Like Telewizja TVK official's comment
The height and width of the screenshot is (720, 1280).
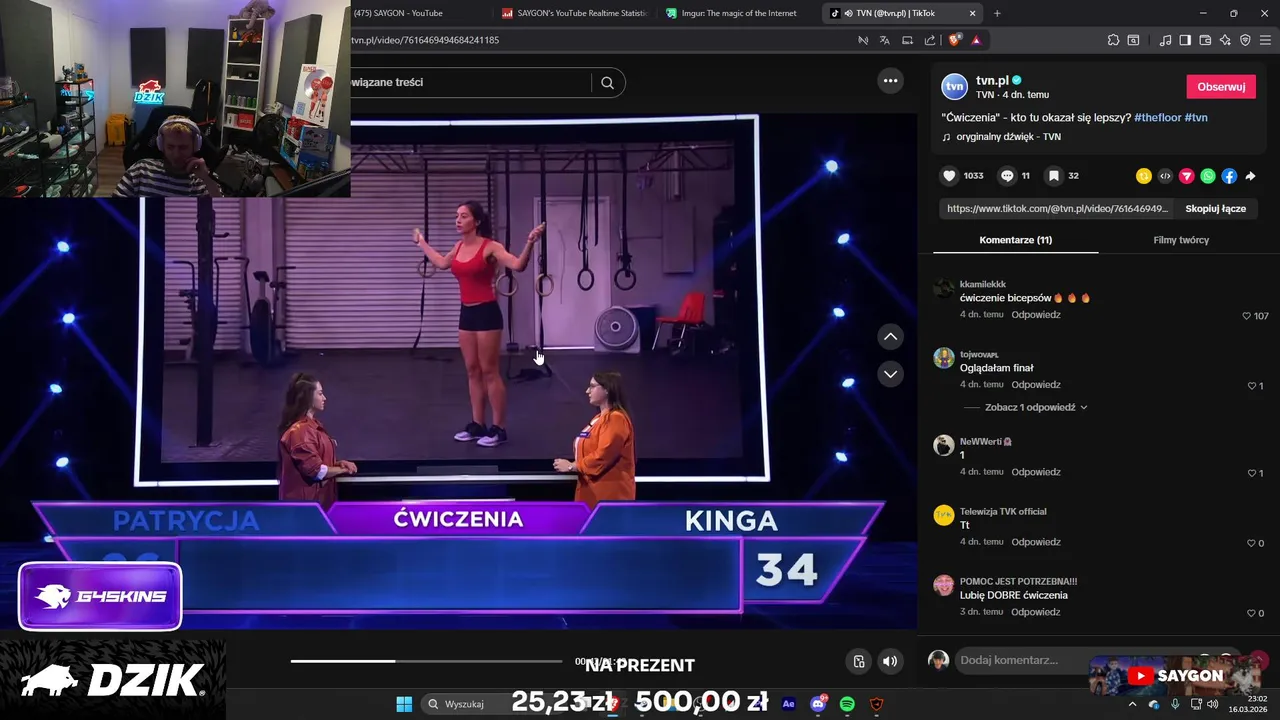point(1252,543)
